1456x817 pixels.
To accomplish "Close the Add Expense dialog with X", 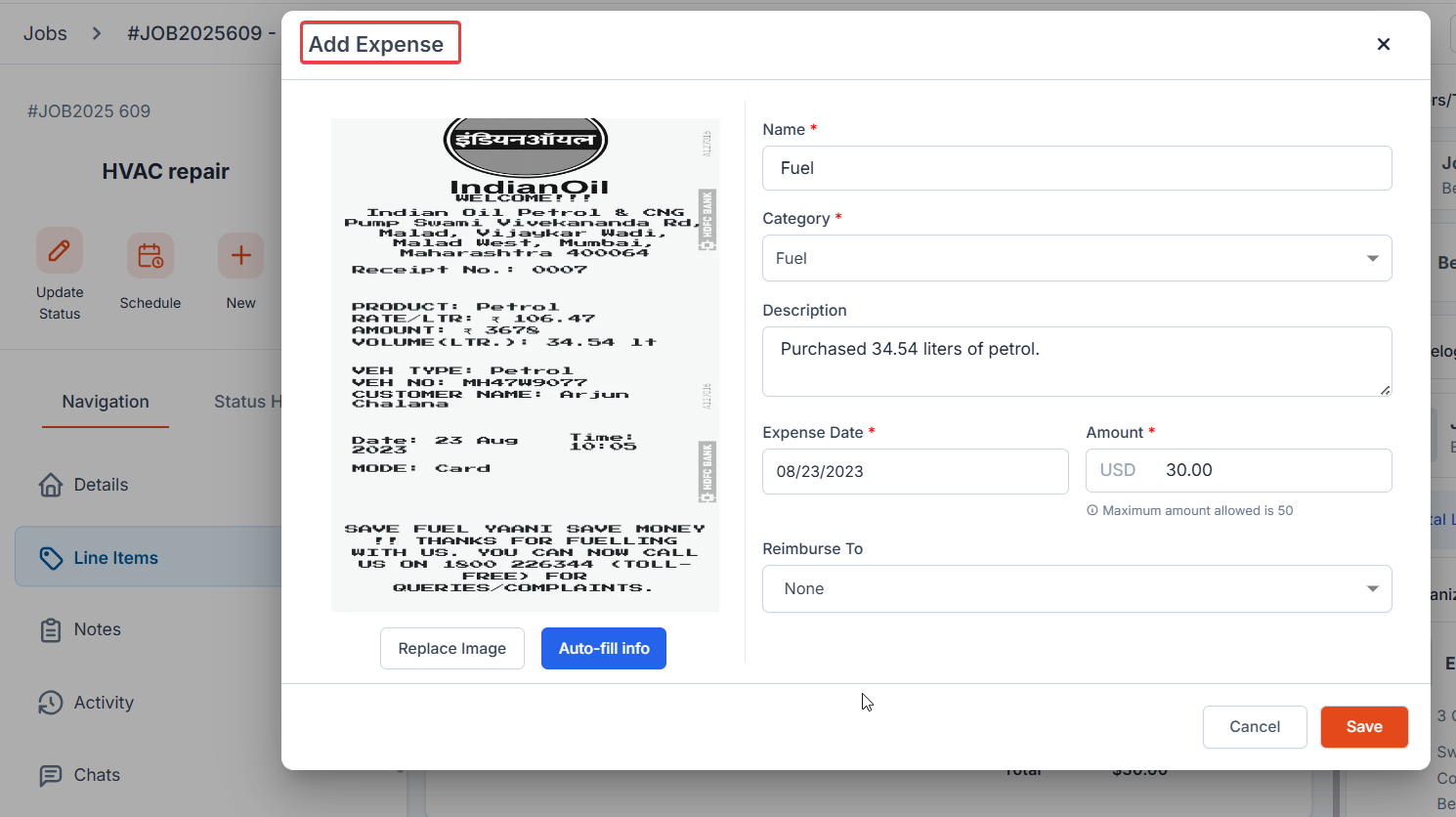I will click(x=1383, y=44).
